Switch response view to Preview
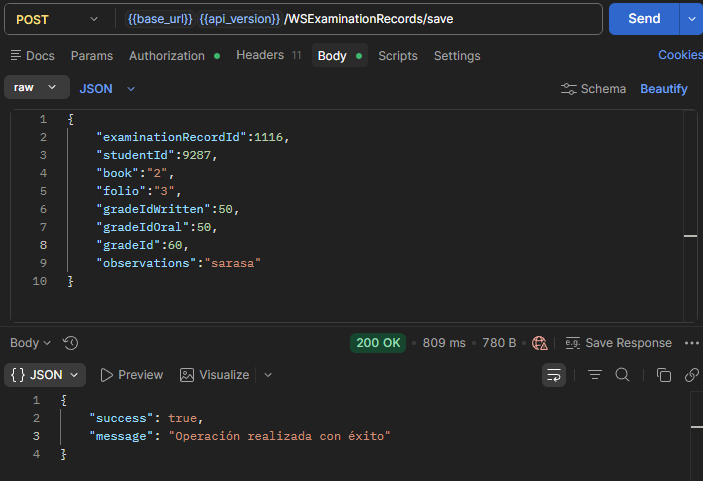This screenshot has width=703, height=481. tap(131, 375)
